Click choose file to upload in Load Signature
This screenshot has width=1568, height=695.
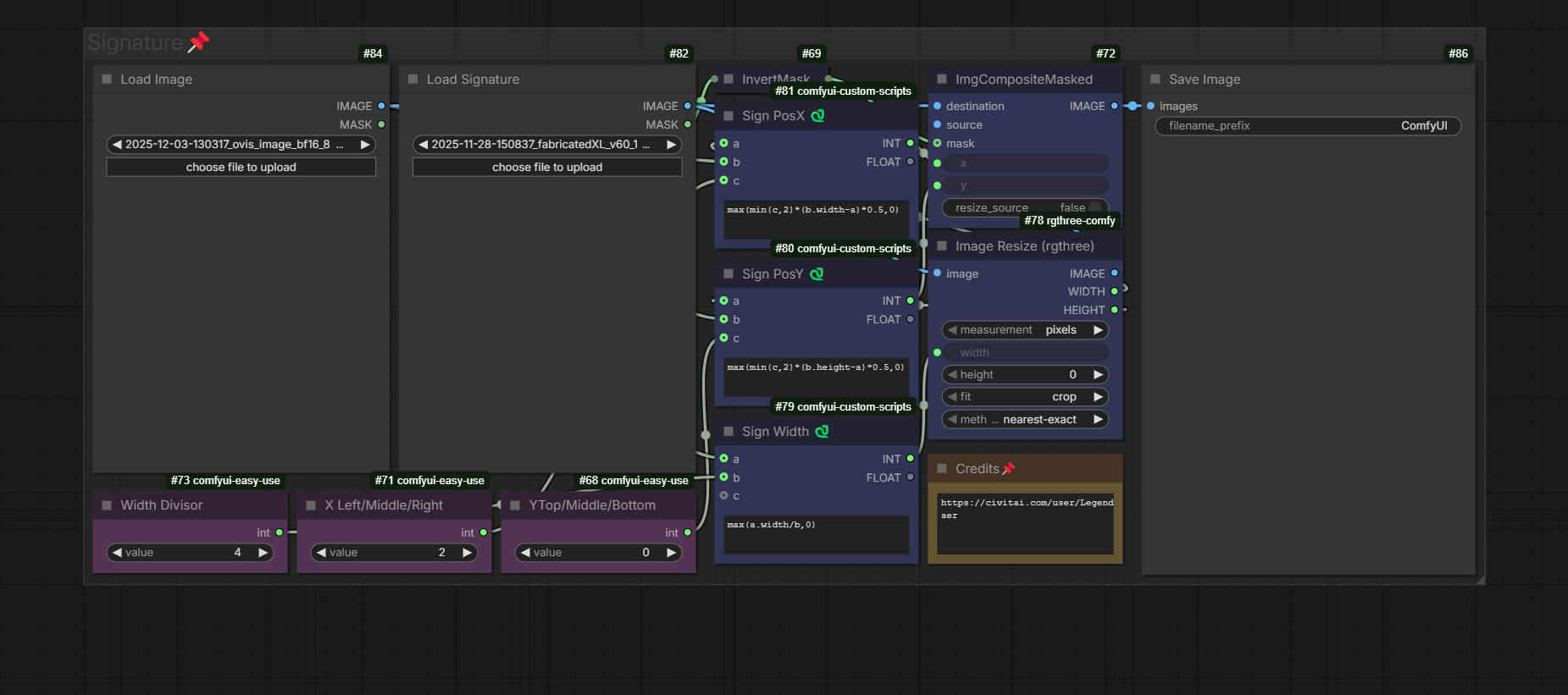point(547,168)
